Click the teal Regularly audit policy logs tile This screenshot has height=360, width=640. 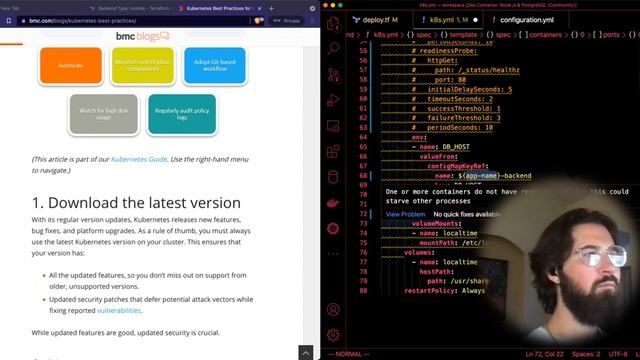coord(182,114)
